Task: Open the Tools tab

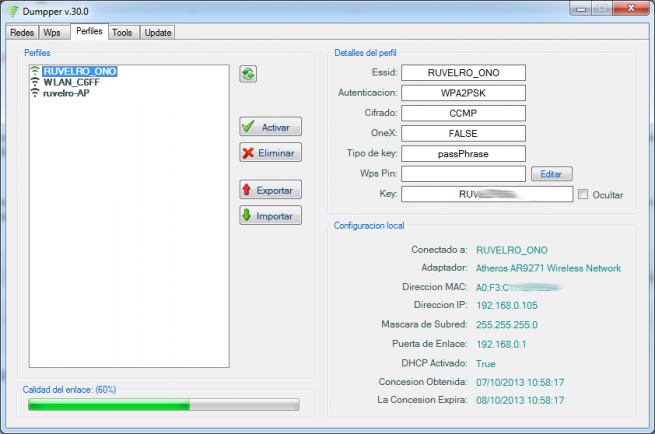Action: point(122,32)
